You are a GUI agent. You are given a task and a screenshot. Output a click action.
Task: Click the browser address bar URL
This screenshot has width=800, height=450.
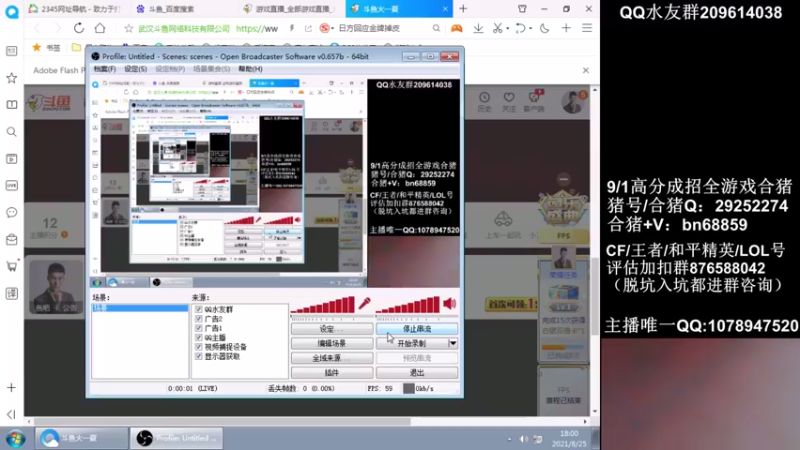click(x=257, y=29)
